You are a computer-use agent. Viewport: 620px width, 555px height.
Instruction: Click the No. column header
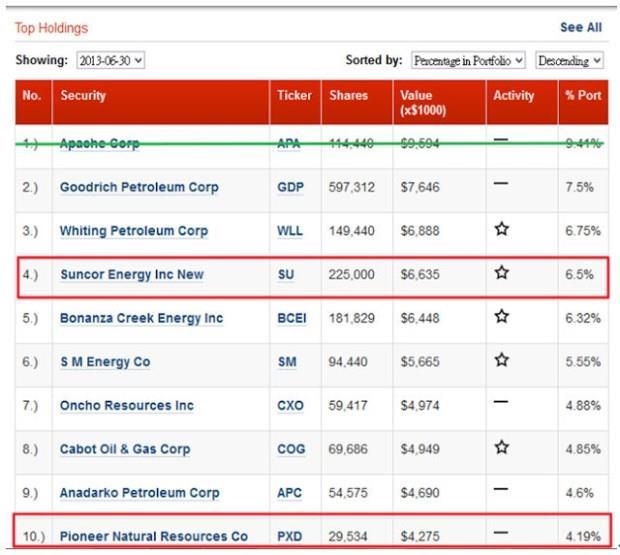[x=33, y=102]
